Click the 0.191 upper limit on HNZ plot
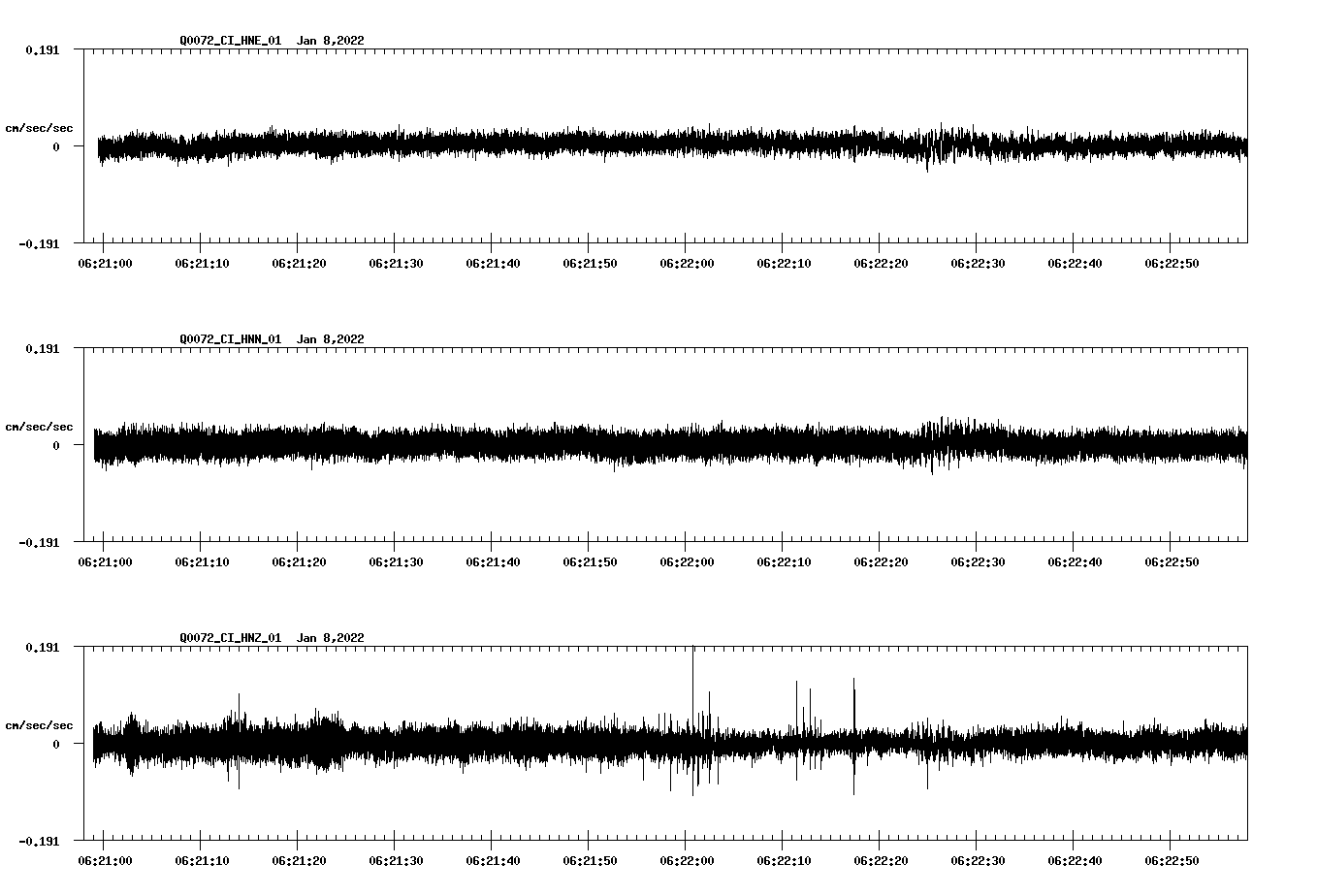The image size is (1317, 896). coord(42,647)
